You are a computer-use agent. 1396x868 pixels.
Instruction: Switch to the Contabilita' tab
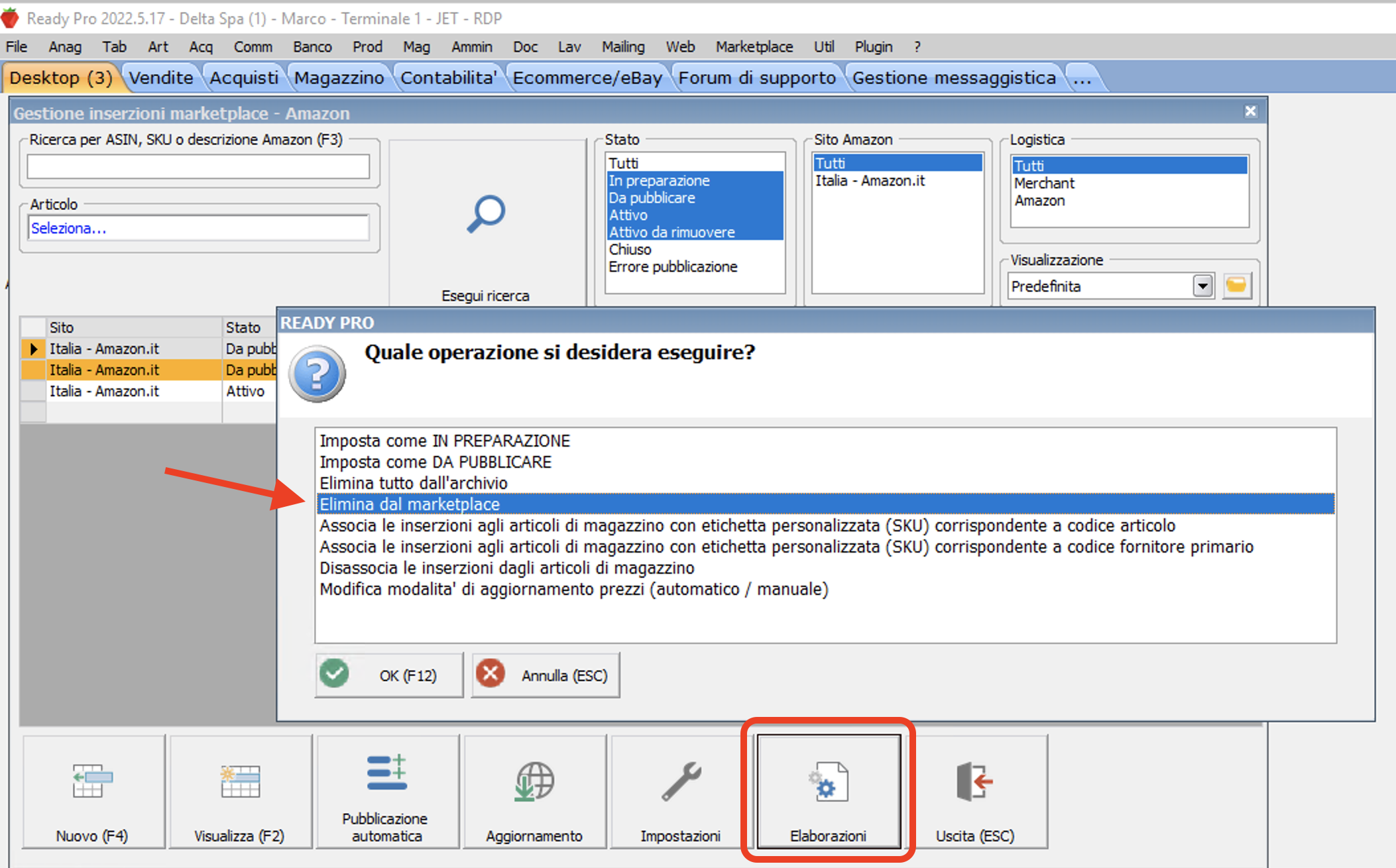click(449, 78)
